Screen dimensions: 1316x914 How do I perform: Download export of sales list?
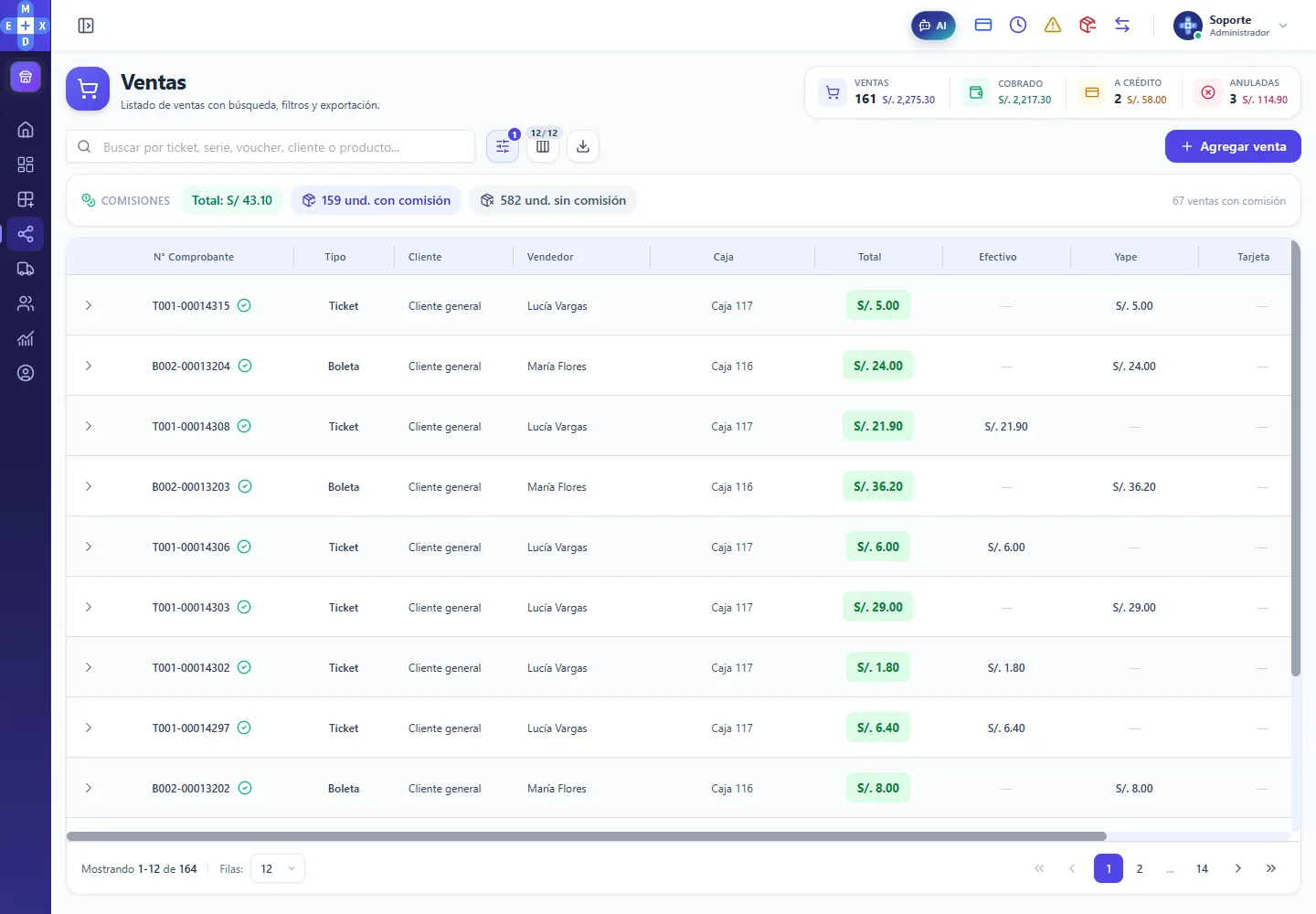(x=583, y=146)
